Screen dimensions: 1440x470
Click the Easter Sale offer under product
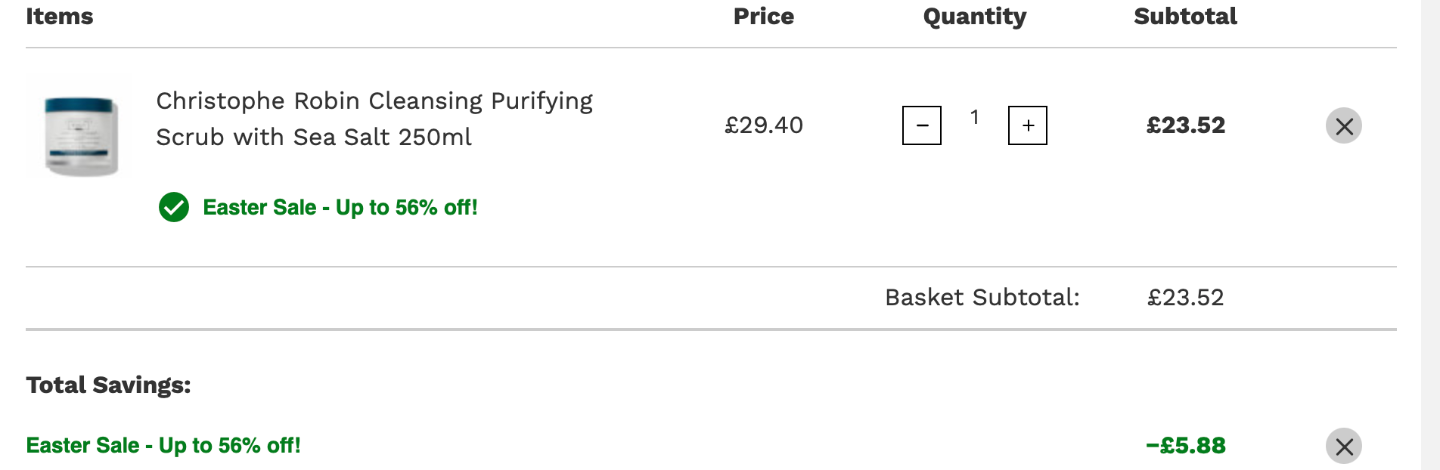coord(340,208)
